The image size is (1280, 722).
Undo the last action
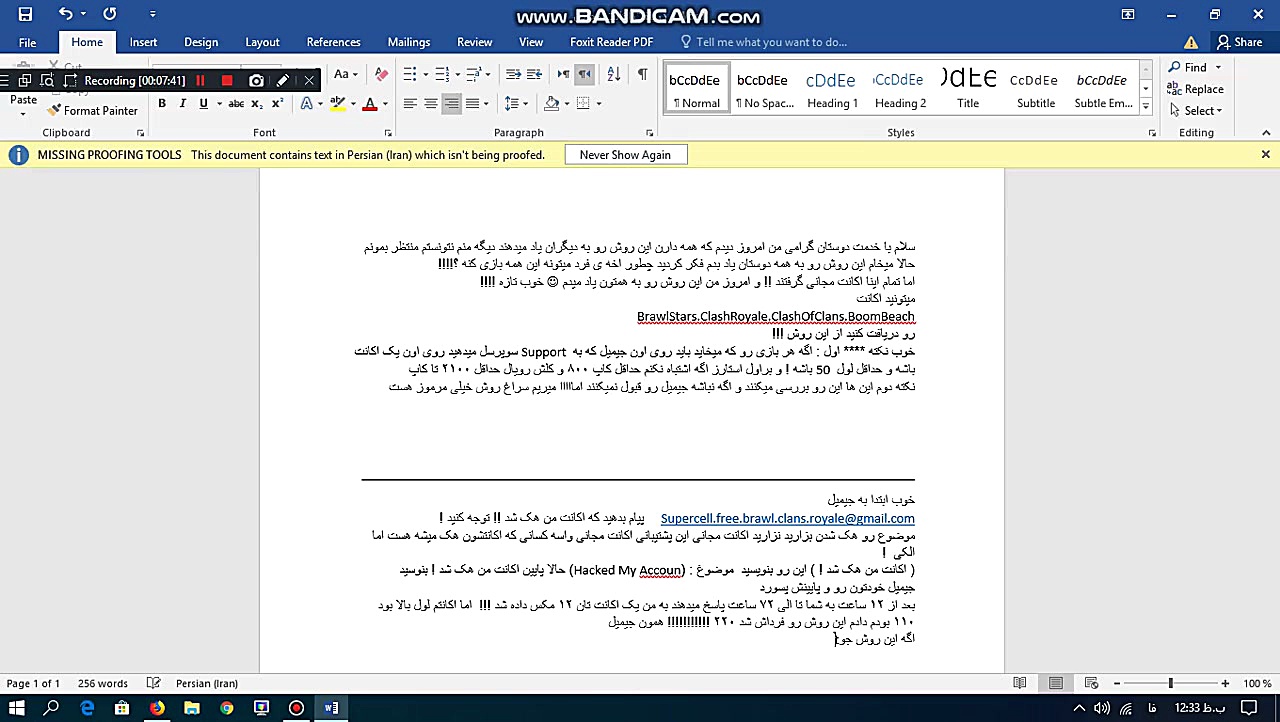tap(65, 14)
